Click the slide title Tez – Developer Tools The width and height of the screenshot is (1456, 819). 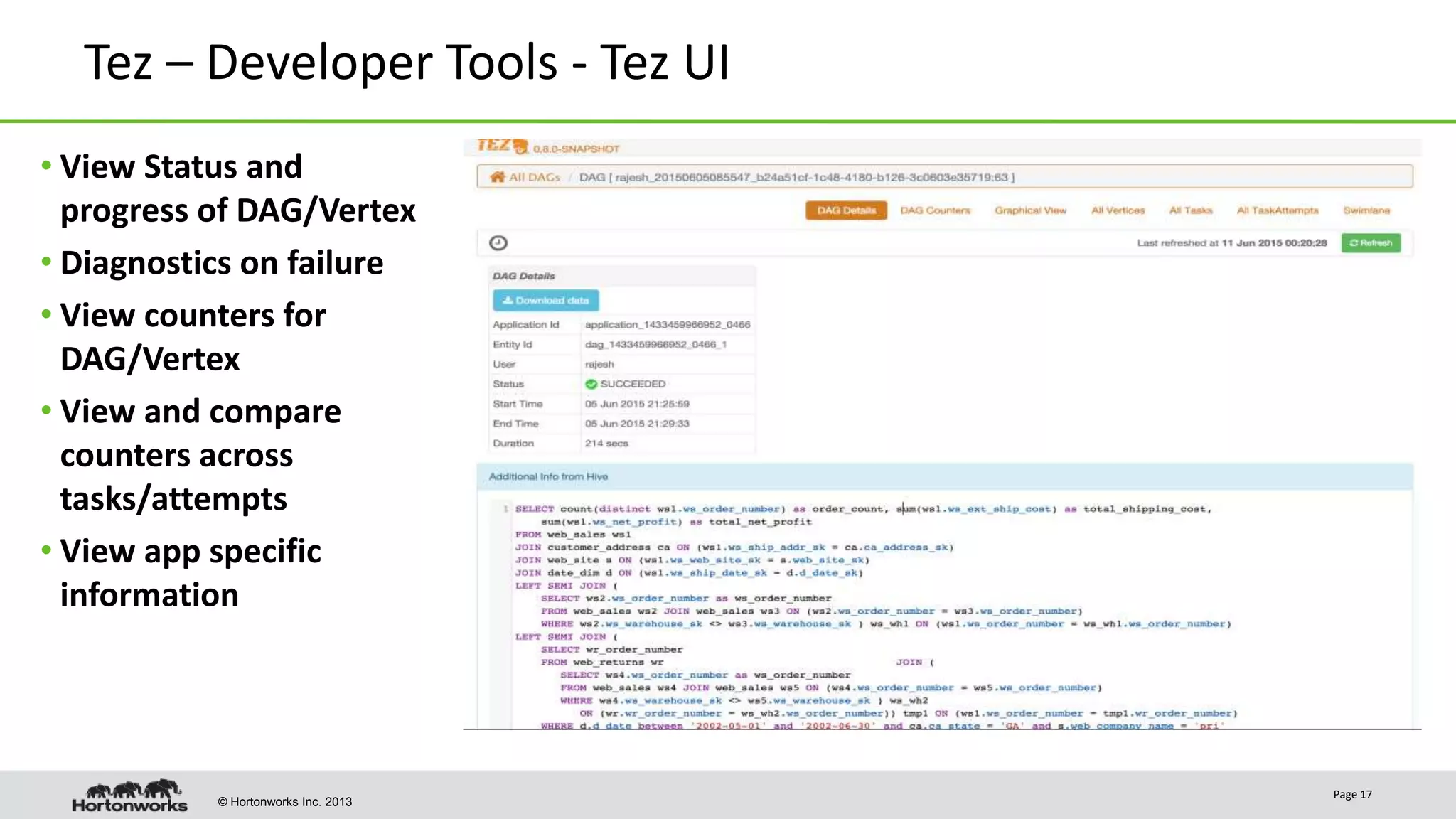click(407, 63)
